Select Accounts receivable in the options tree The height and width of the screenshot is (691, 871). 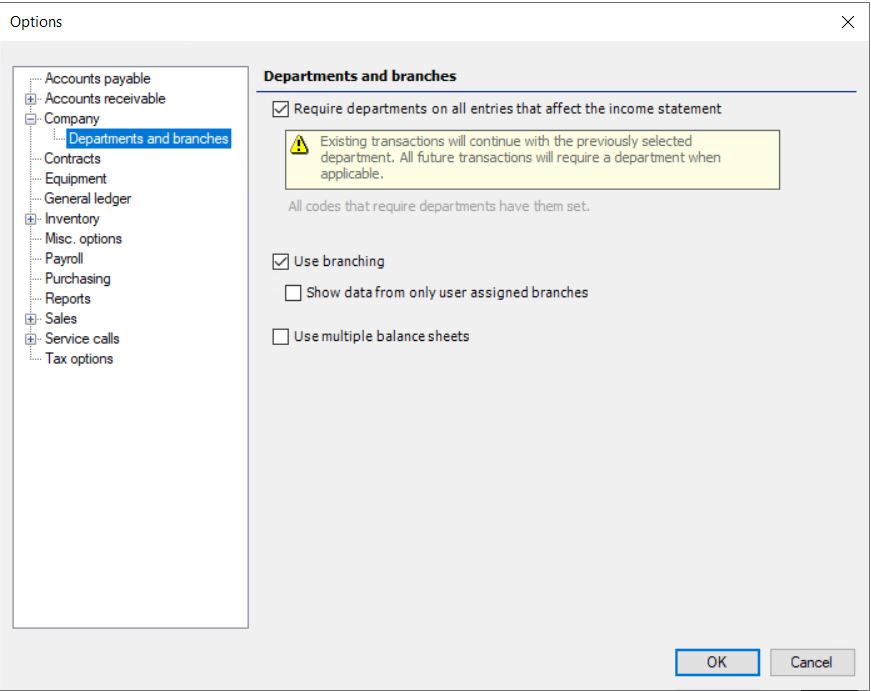[105, 98]
